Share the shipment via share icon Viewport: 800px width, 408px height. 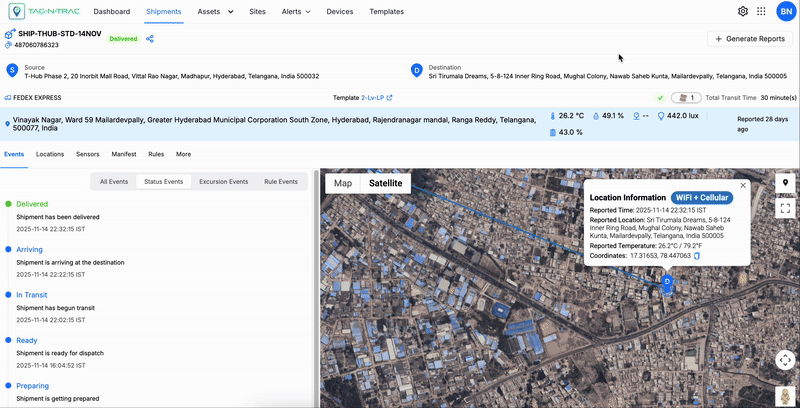[150, 39]
